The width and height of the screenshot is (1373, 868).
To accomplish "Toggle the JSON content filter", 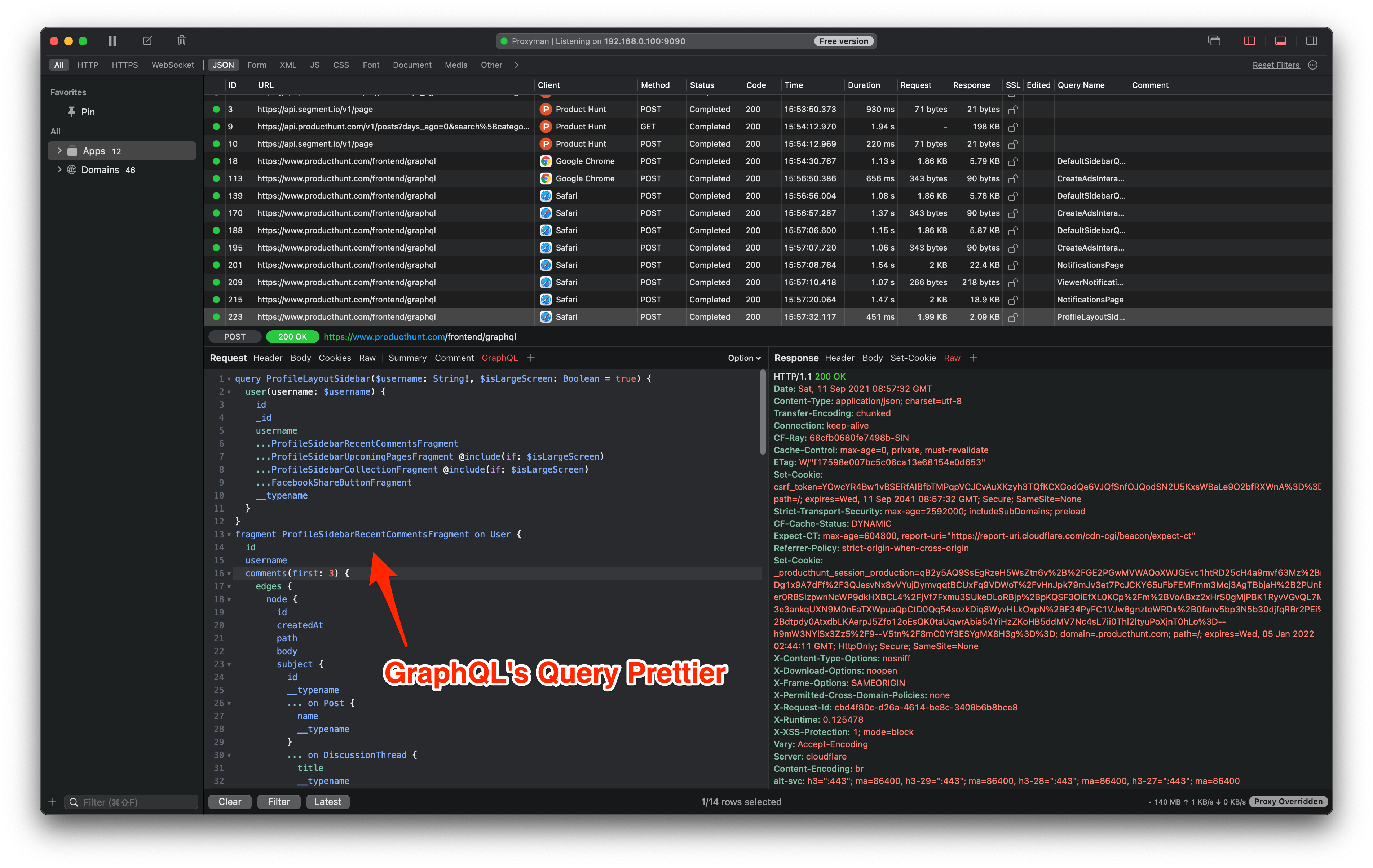I will point(224,65).
